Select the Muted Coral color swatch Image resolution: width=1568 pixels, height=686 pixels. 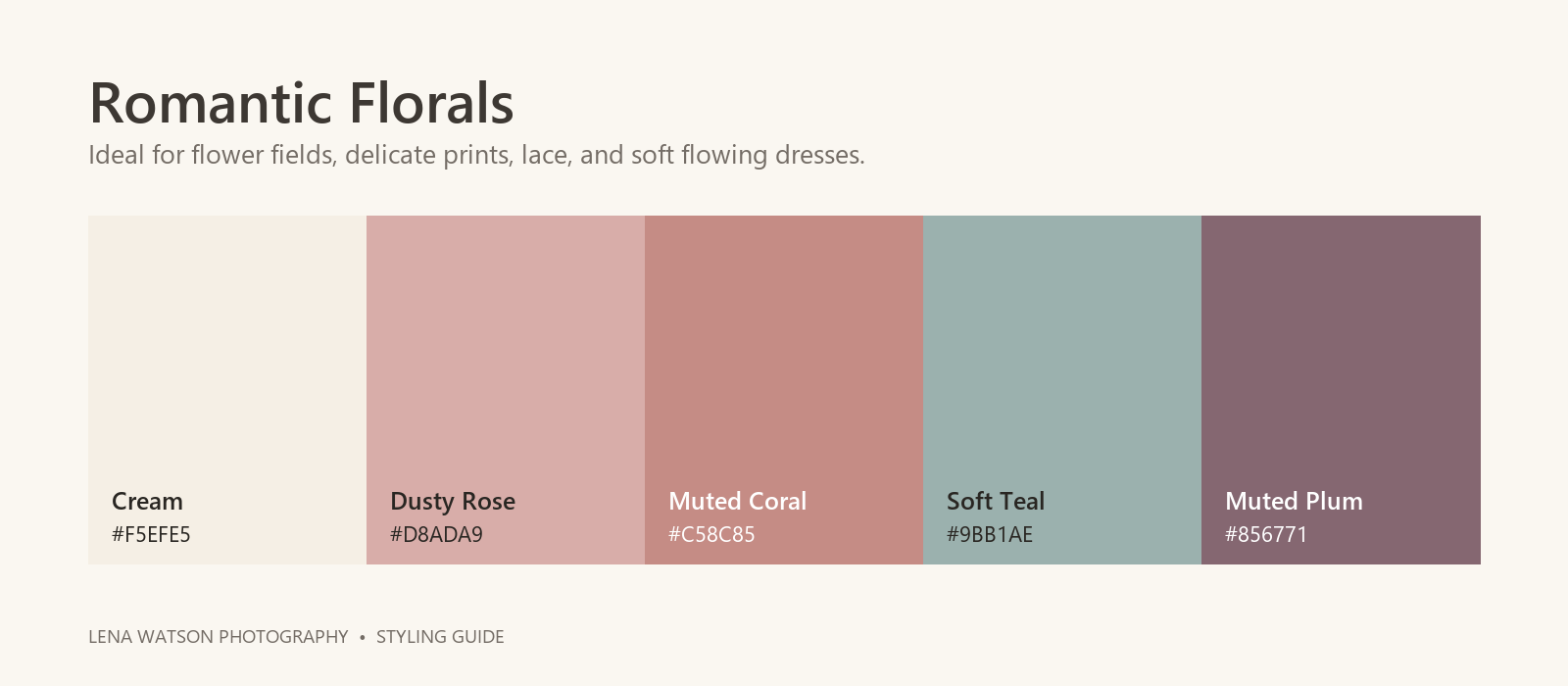(784, 390)
